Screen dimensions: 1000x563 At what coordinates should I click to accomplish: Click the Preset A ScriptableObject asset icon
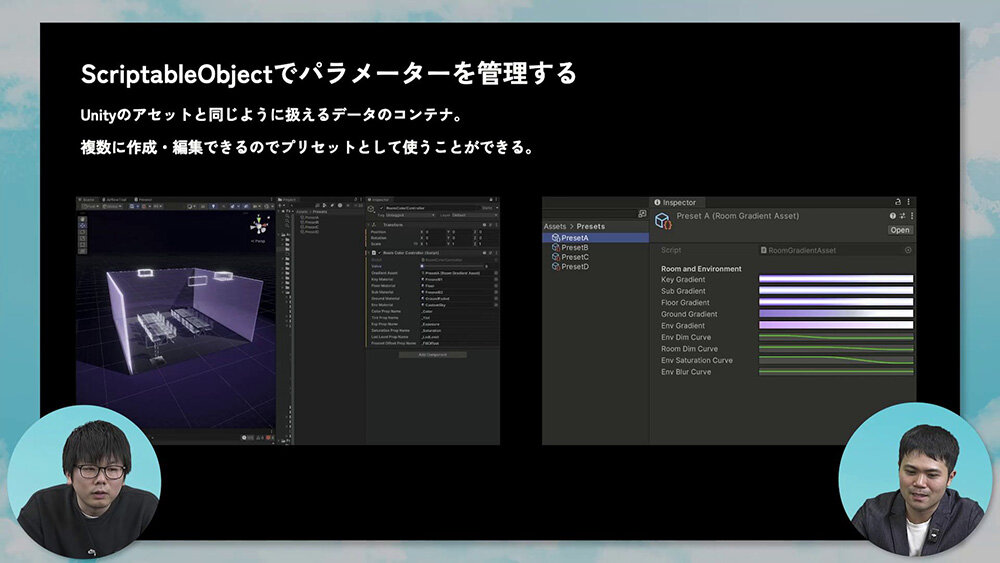pos(664,221)
